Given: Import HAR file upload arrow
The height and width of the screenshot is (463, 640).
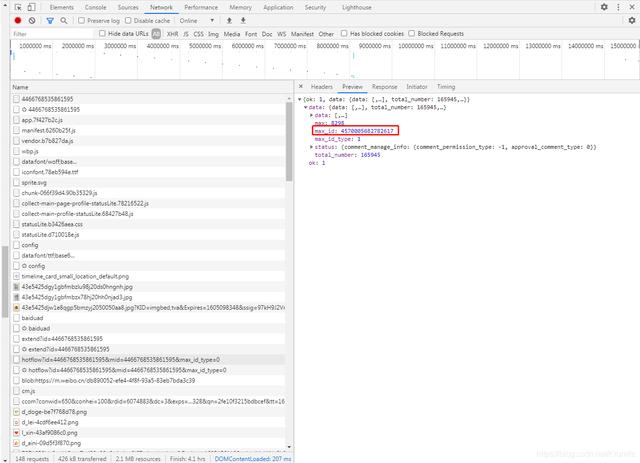Looking at the screenshot, I should [x=229, y=20].
